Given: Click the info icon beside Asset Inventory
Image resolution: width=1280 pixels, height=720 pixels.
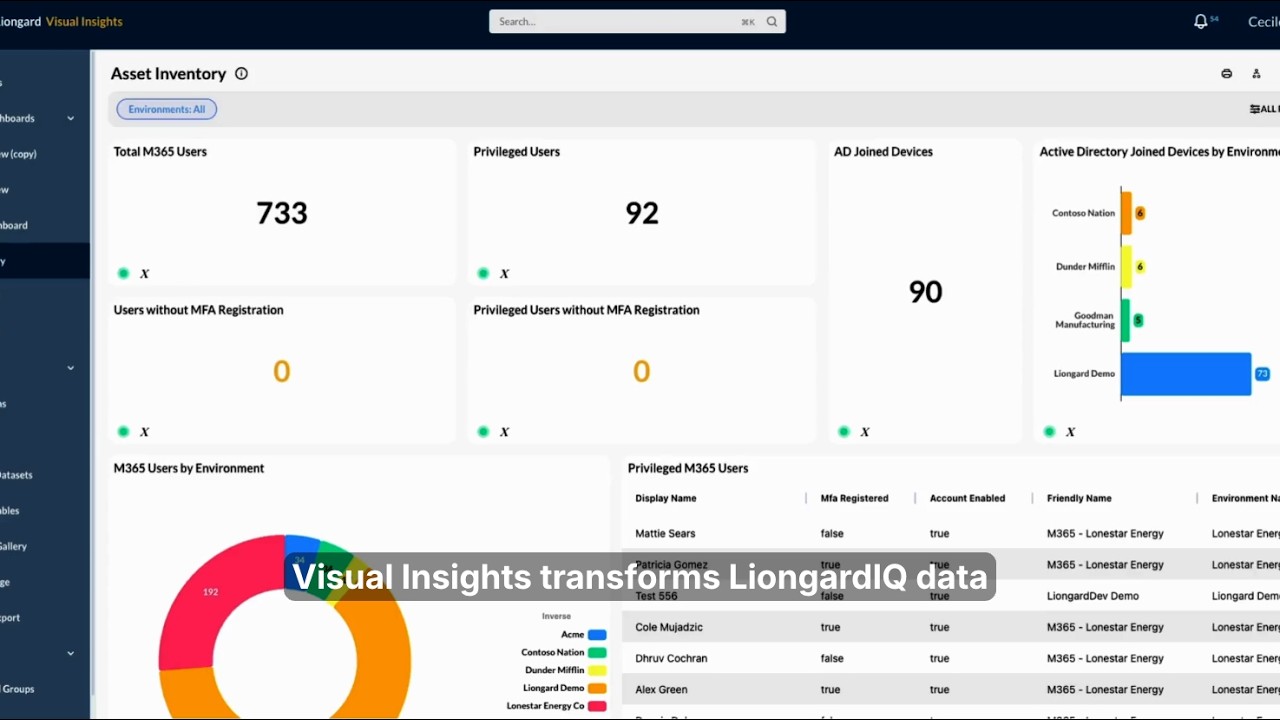Looking at the screenshot, I should 241,74.
